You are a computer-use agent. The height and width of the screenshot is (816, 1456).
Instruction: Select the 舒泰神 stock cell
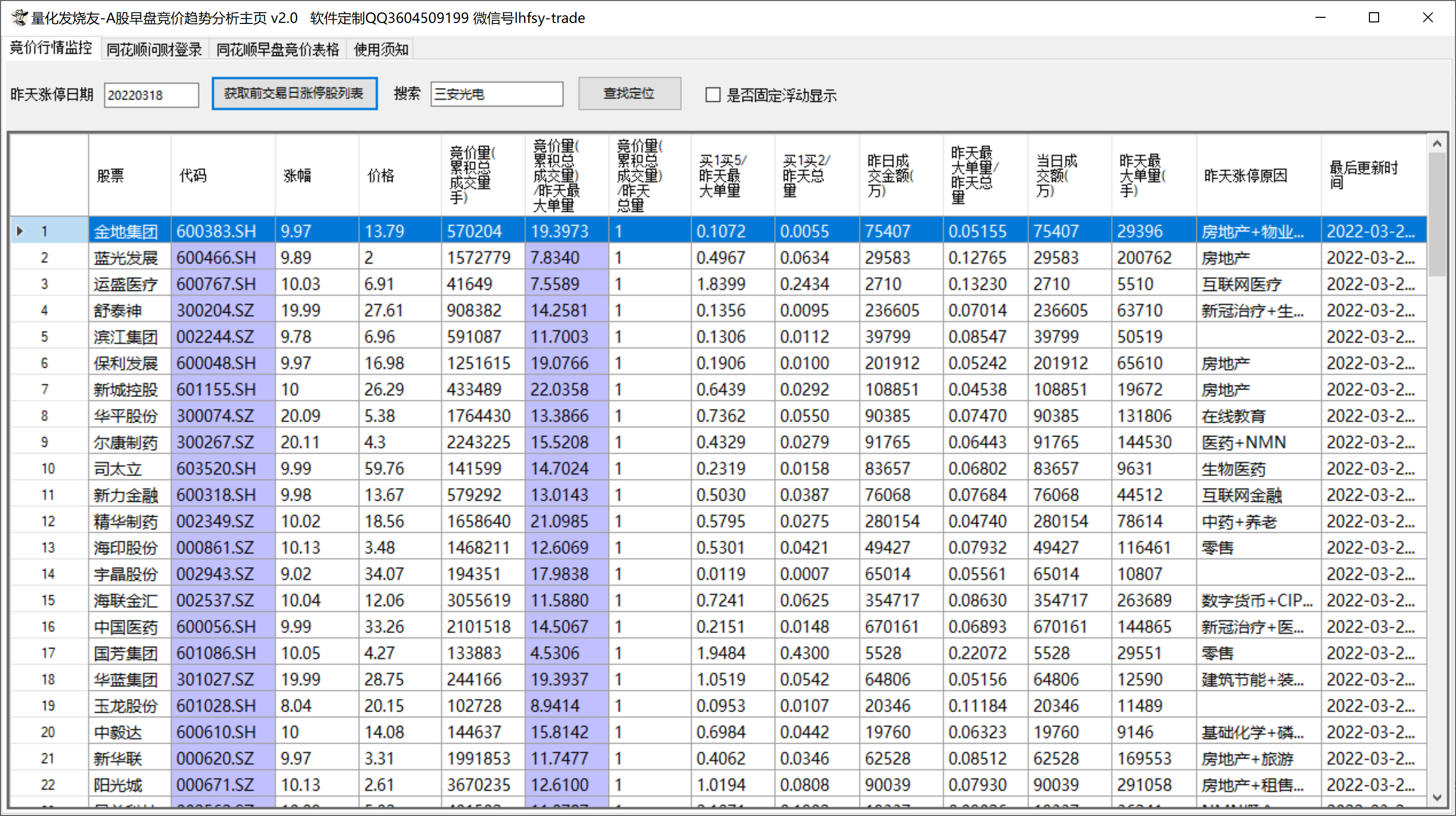tap(129, 310)
